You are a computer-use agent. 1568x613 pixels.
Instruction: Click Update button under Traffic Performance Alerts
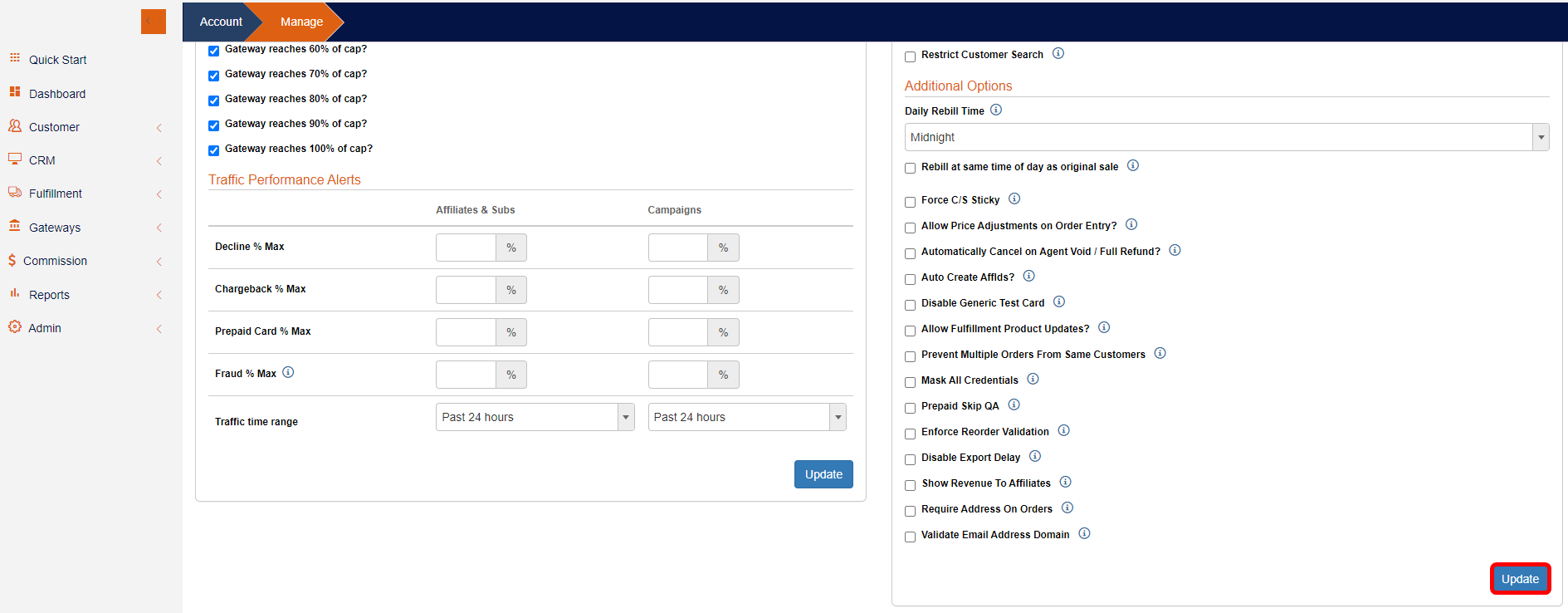click(x=823, y=474)
